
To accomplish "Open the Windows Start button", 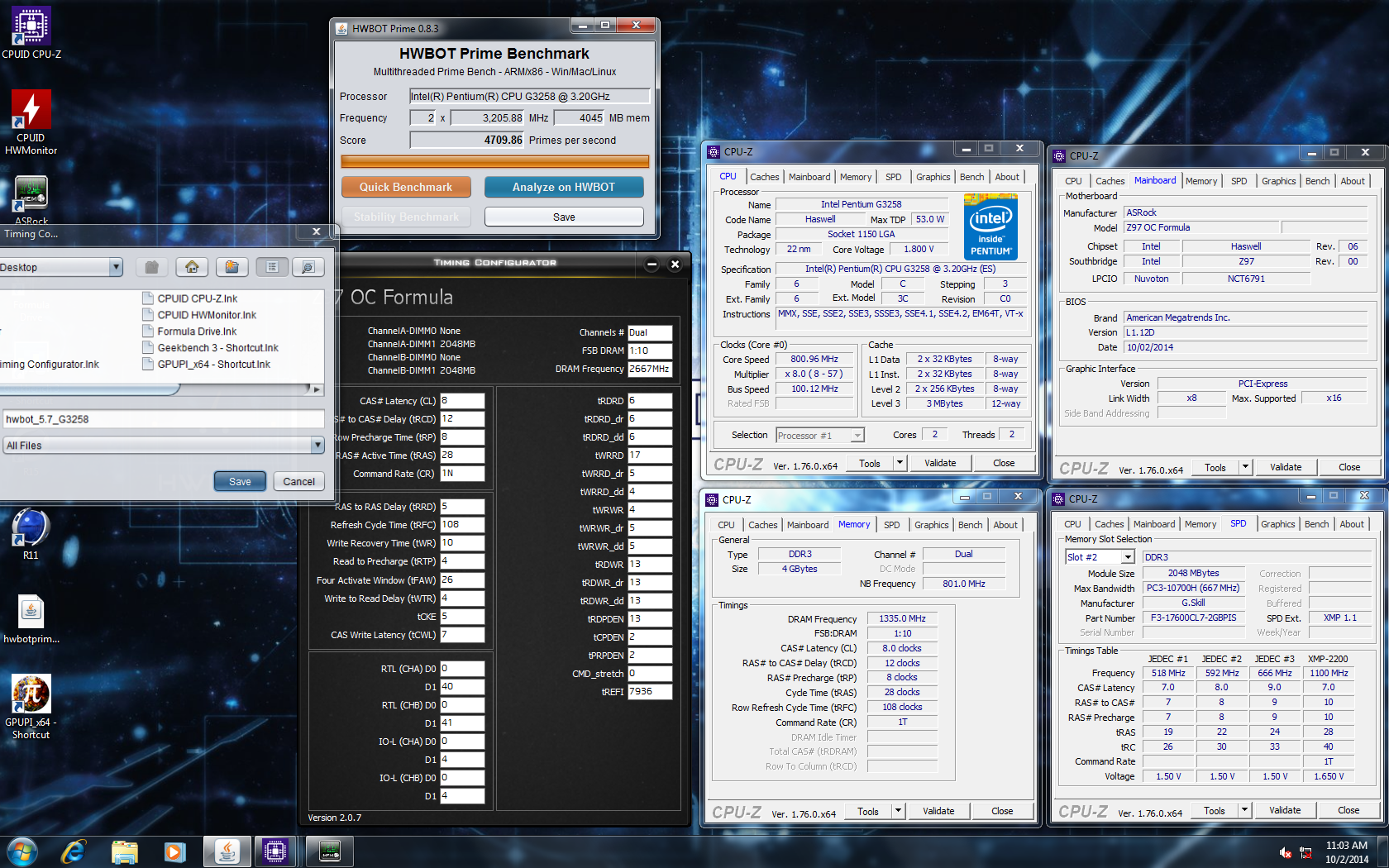I will pos(22,851).
